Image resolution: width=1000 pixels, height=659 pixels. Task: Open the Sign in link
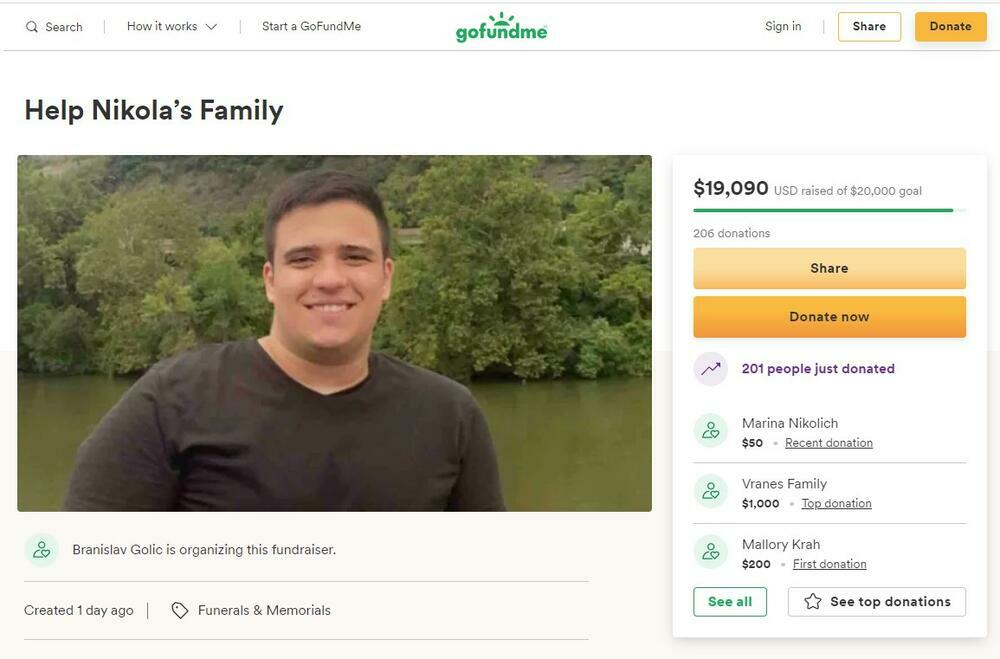[783, 27]
